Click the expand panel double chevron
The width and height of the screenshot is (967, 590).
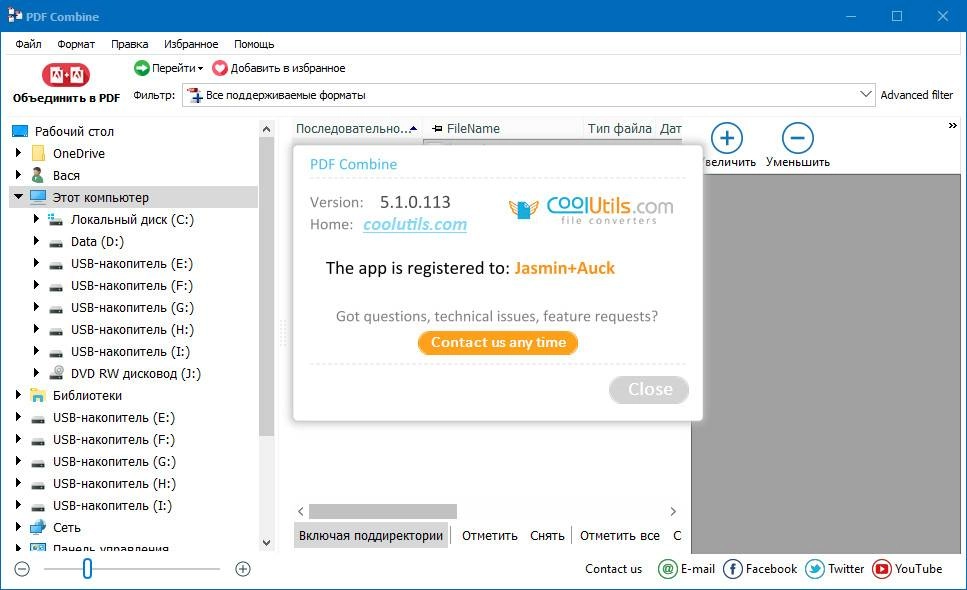pos(953,126)
